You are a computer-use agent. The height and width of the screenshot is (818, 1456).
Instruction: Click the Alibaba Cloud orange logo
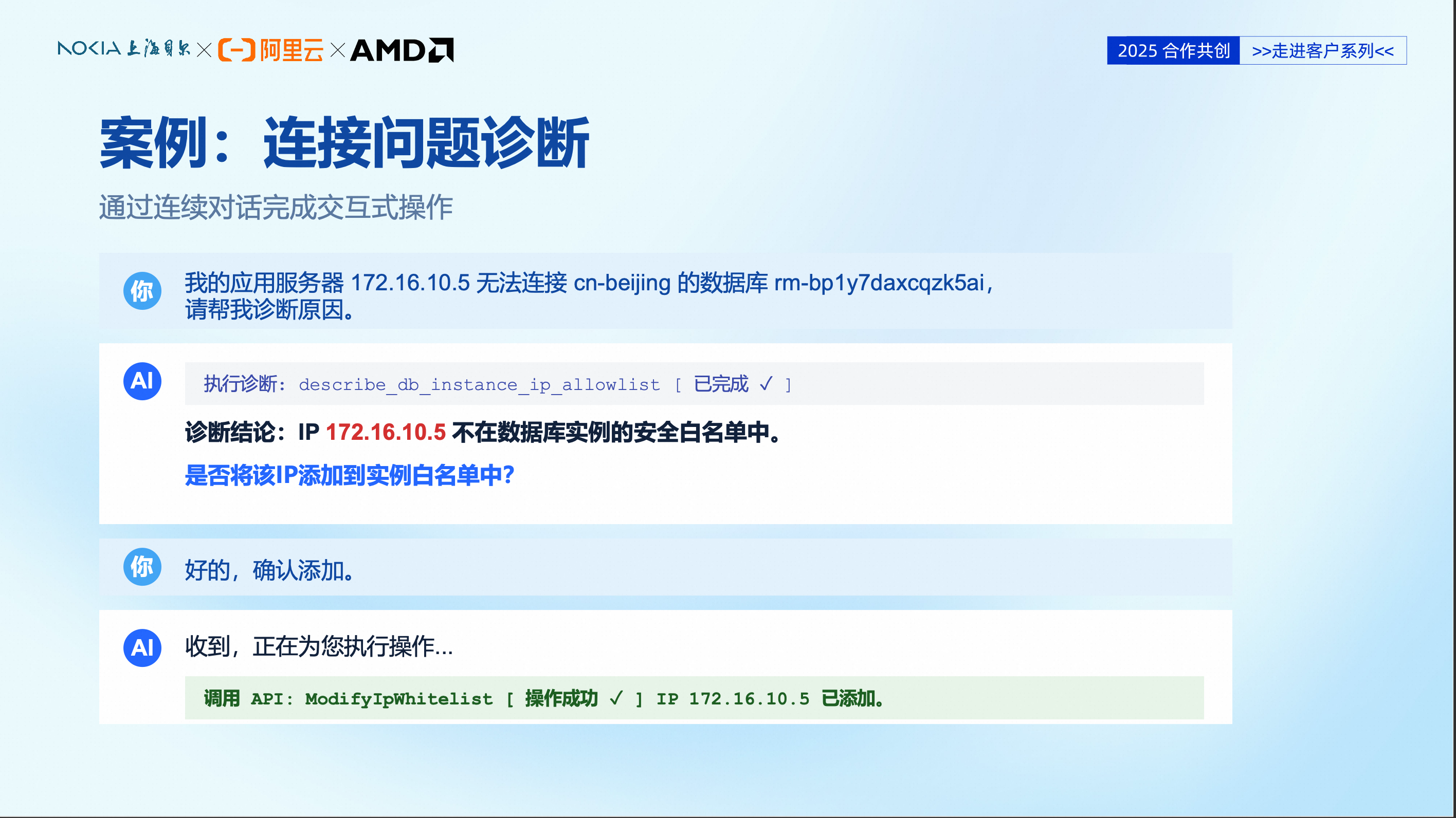(x=270, y=50)
